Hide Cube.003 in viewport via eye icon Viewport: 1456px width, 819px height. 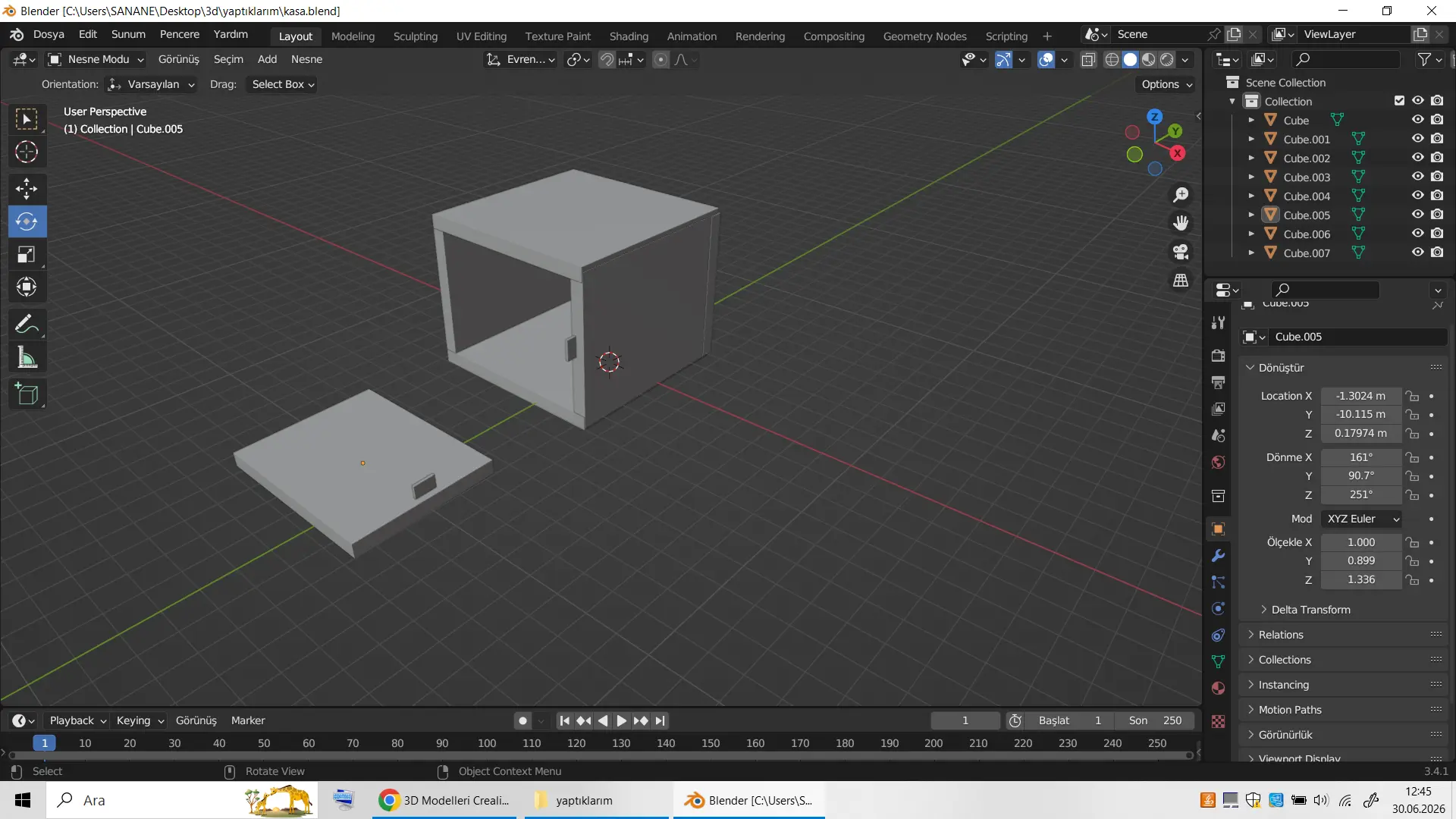tap(1417, 177)
